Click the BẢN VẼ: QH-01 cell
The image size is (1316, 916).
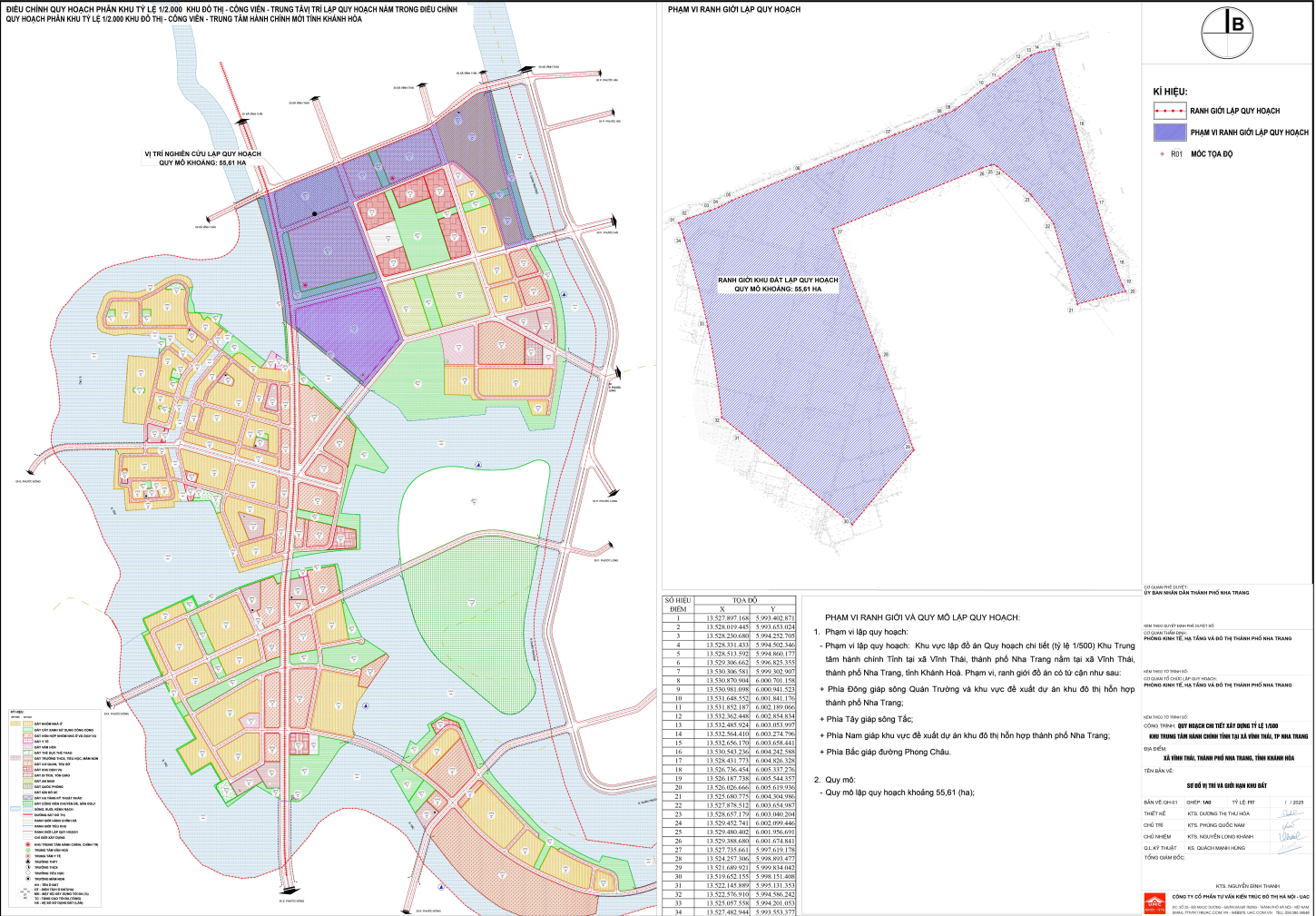pos(1161,803)
